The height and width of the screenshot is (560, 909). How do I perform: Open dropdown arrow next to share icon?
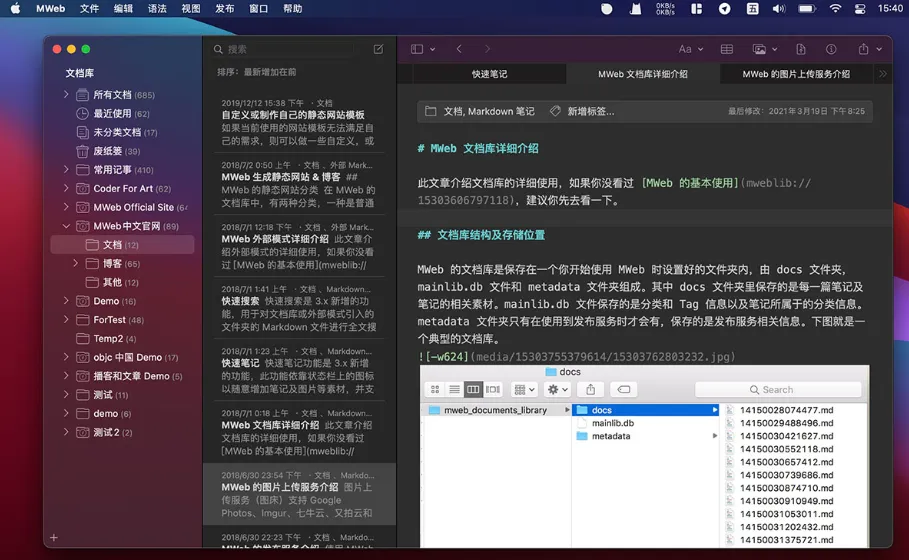tap(879, 49)
